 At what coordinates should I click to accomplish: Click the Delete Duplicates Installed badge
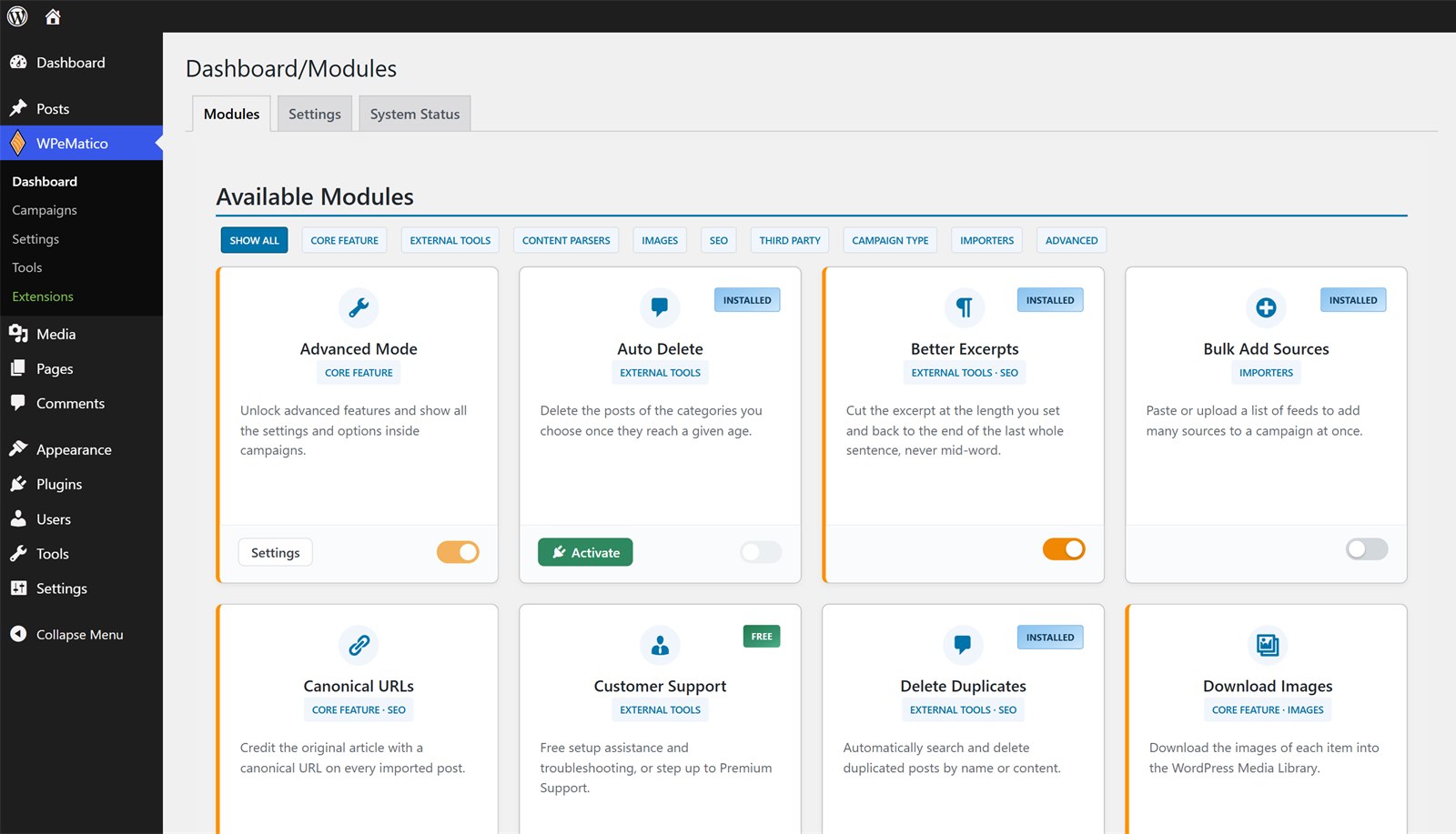pos(1050,638)
